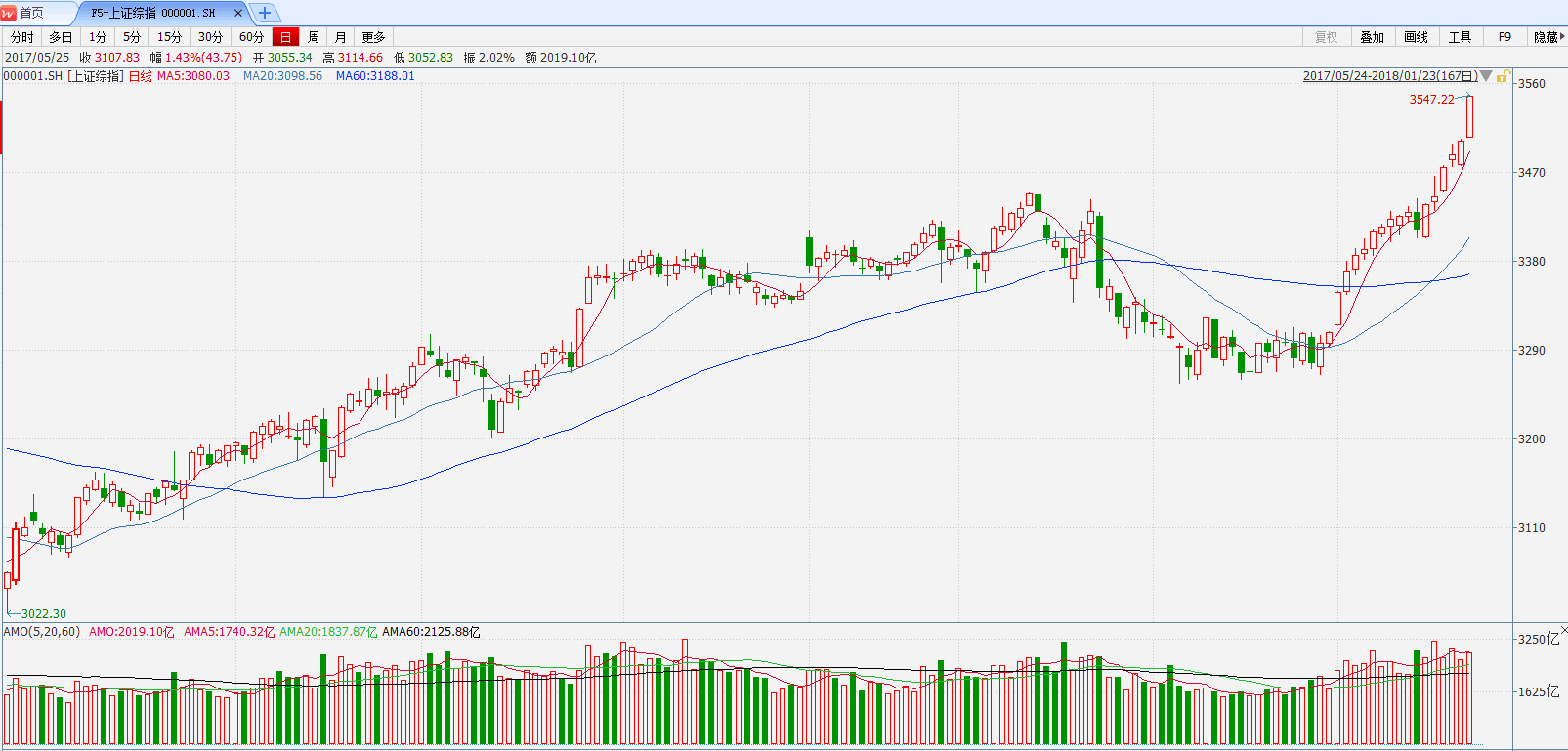Image resolution: width=1568 pixels, height=751 pixels.
Task: Click the turnover 额 2019.10亿
Action: [x=560, y=58]
